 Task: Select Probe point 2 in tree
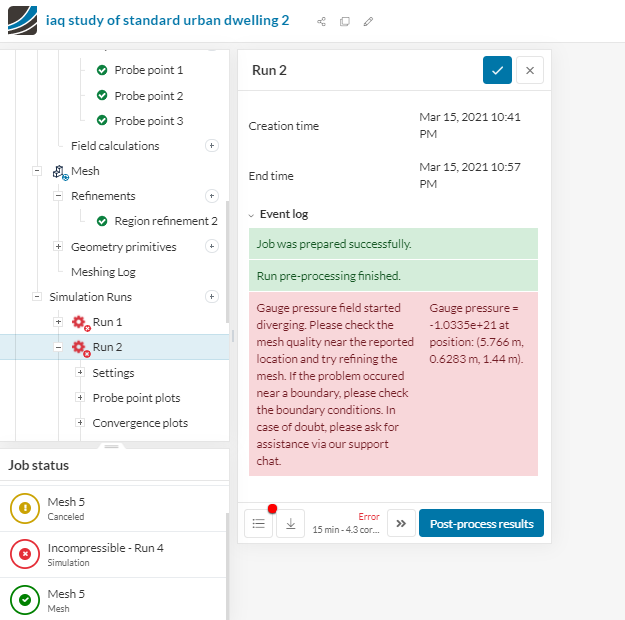(x=148, y=96)
